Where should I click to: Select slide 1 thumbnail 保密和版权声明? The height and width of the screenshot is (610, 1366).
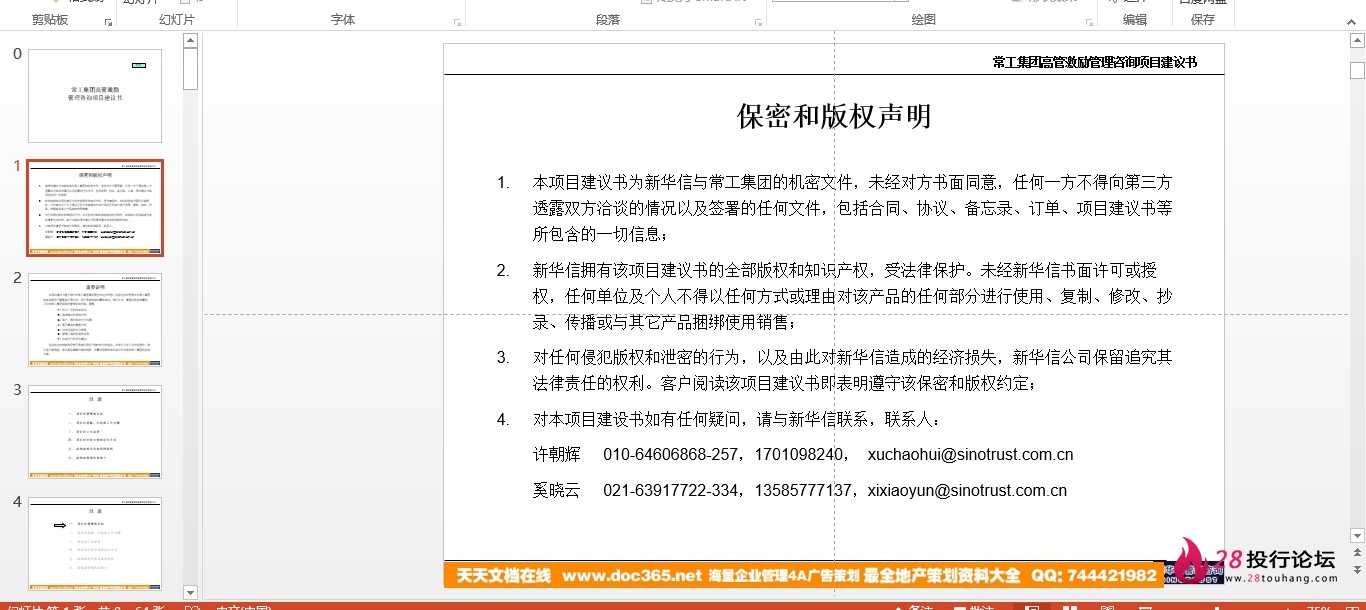pos(95,208)
